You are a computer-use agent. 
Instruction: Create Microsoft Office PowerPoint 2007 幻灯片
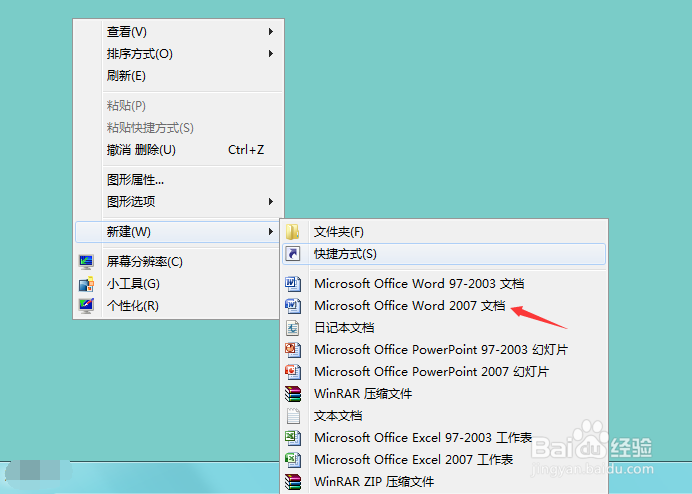[x=444, y=372]
